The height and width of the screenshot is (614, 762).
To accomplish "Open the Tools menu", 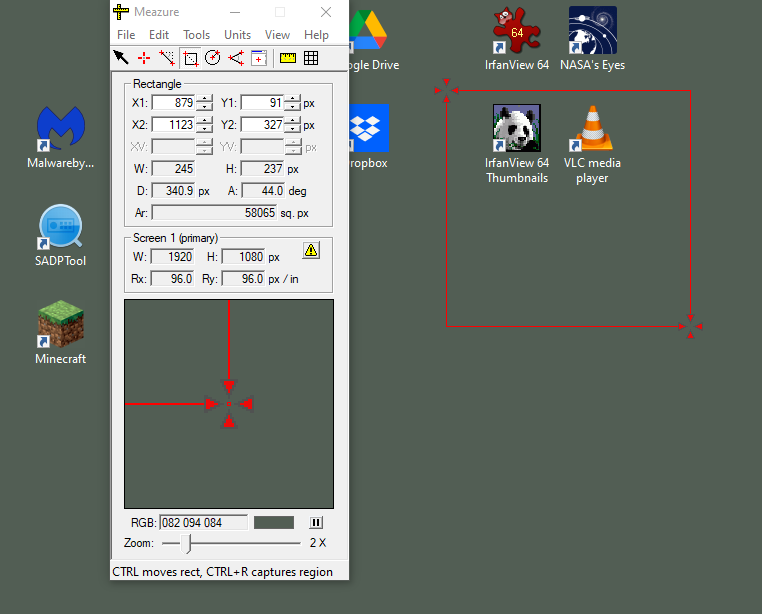I will (196, 35).
